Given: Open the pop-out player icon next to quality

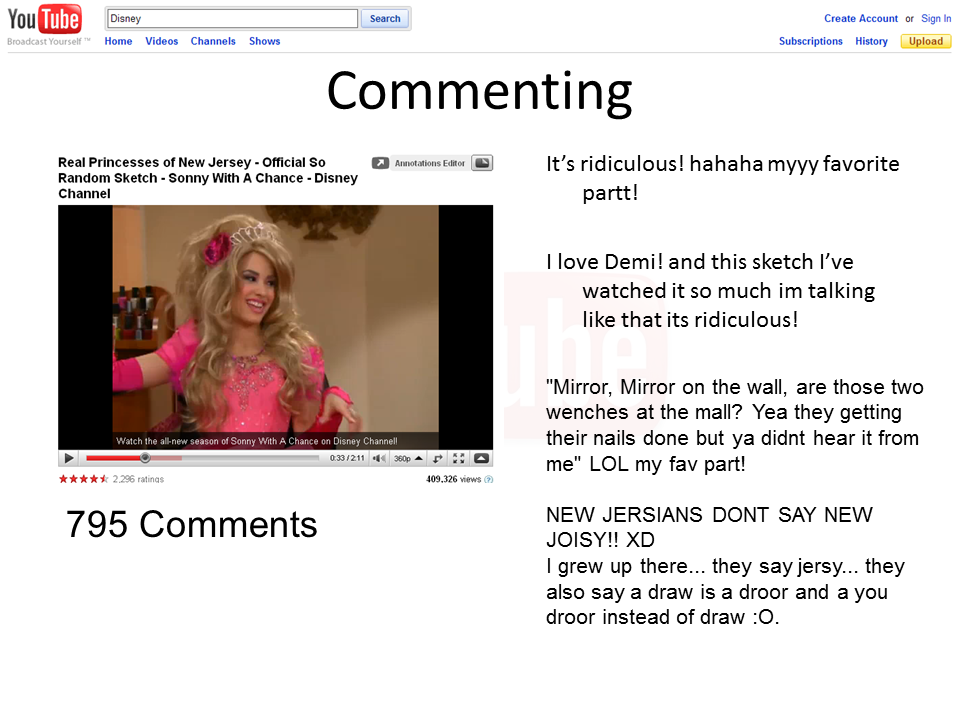Looking at the screenshot, I should pyautogui.click(x=438, y=458).
